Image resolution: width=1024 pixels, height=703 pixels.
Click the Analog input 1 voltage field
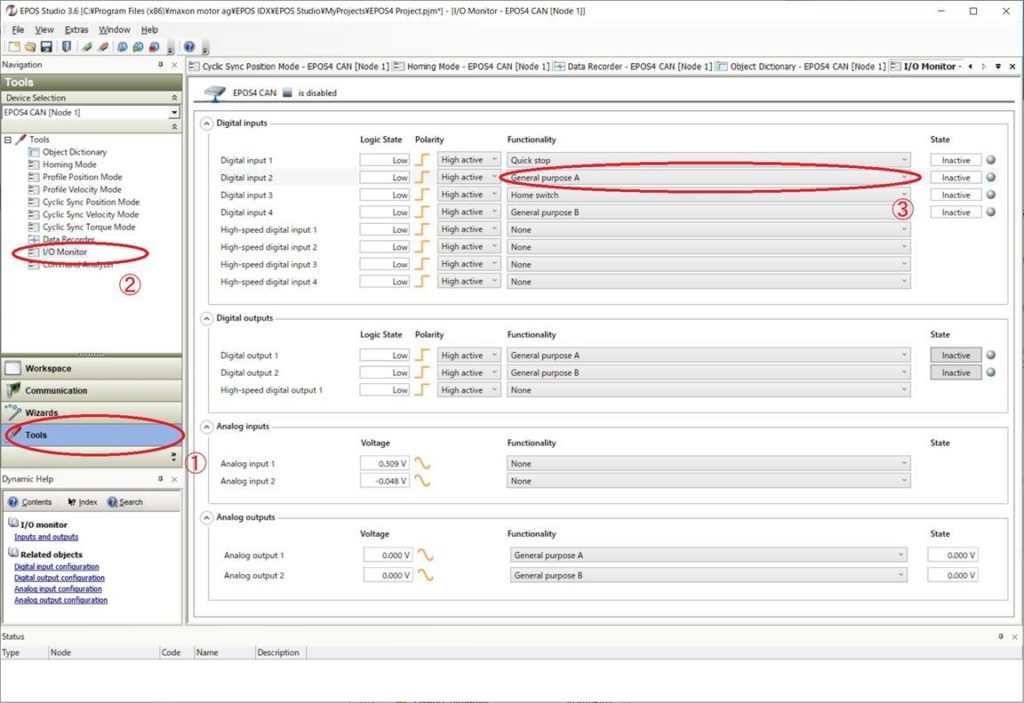386,464
